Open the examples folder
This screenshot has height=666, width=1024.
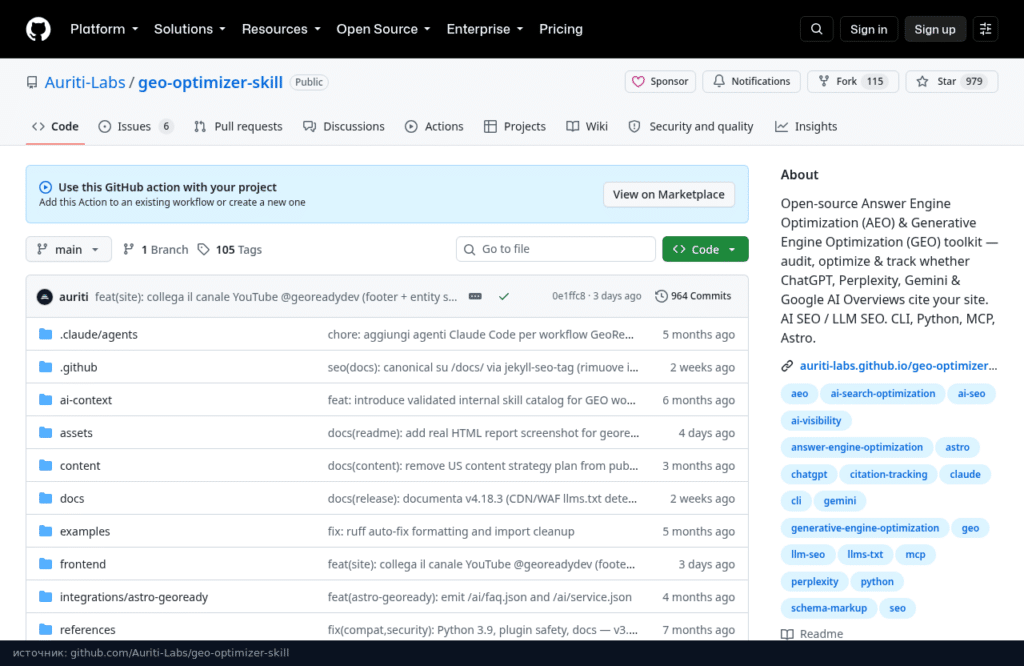pyautogui.click(x=85, y=531)
